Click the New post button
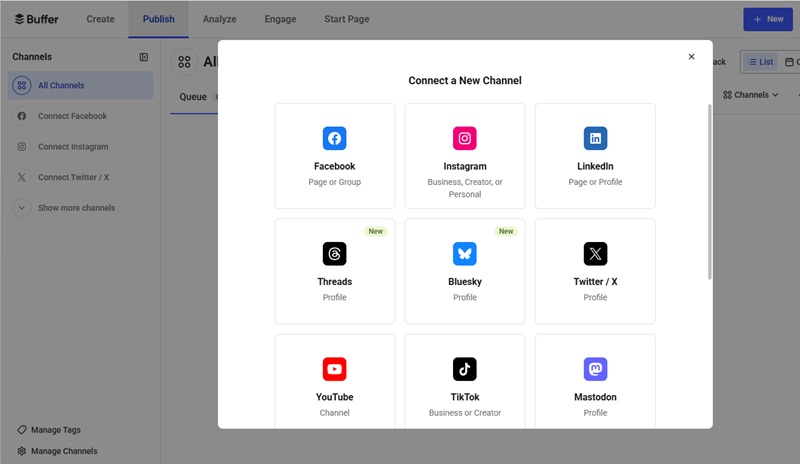This screenshot has width=800, height=464. (768, 19)
